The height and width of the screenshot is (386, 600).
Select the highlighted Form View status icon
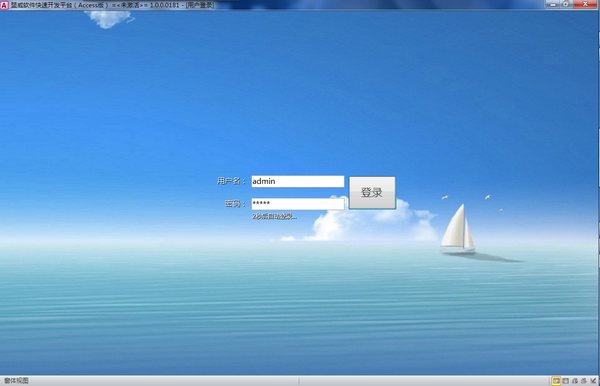556,381
